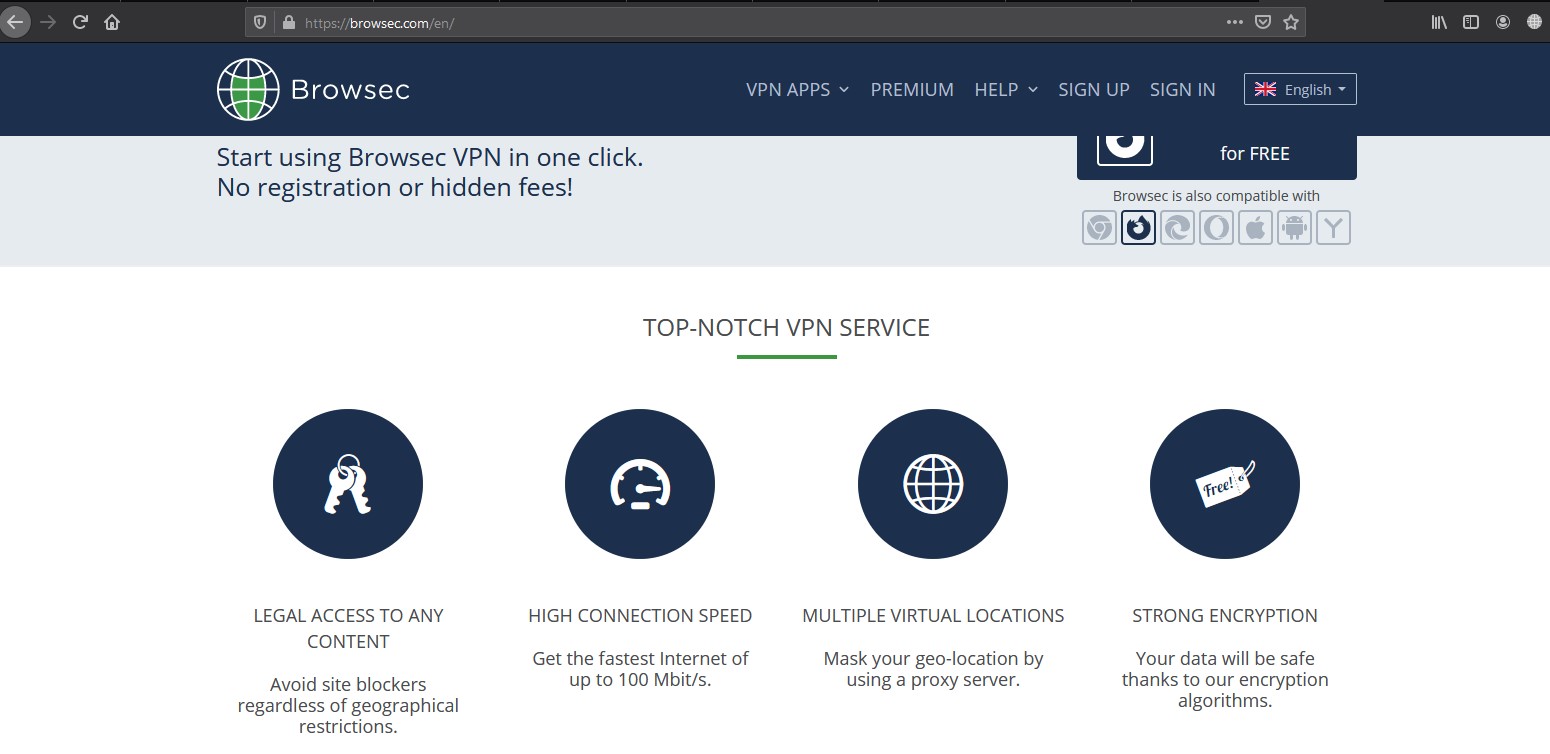Viewport: 1550px width, 754px height.
Task: Open tracking protection shield in address bar
Action: pyautogui.click(x=260, y=22)
